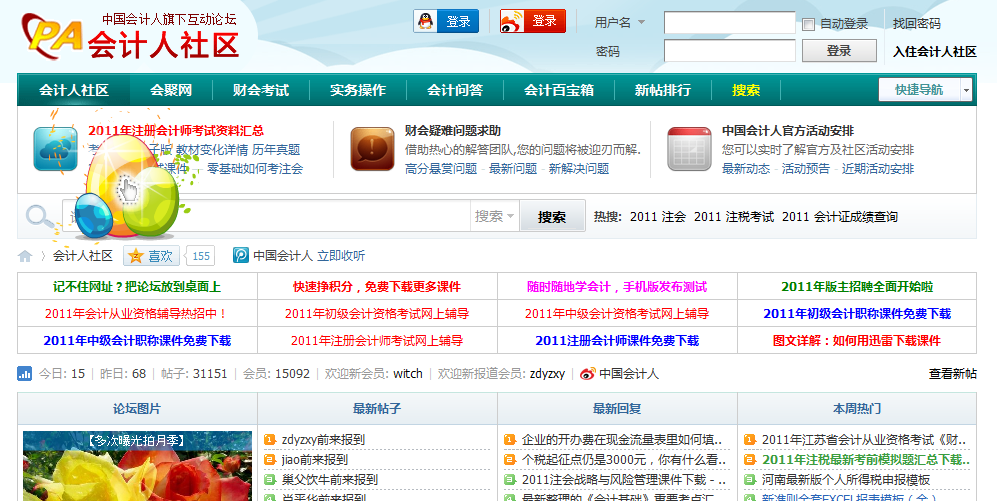
Task: Open post 河南最新版个人所得税申报模板
Action: (x=846, y=479)
